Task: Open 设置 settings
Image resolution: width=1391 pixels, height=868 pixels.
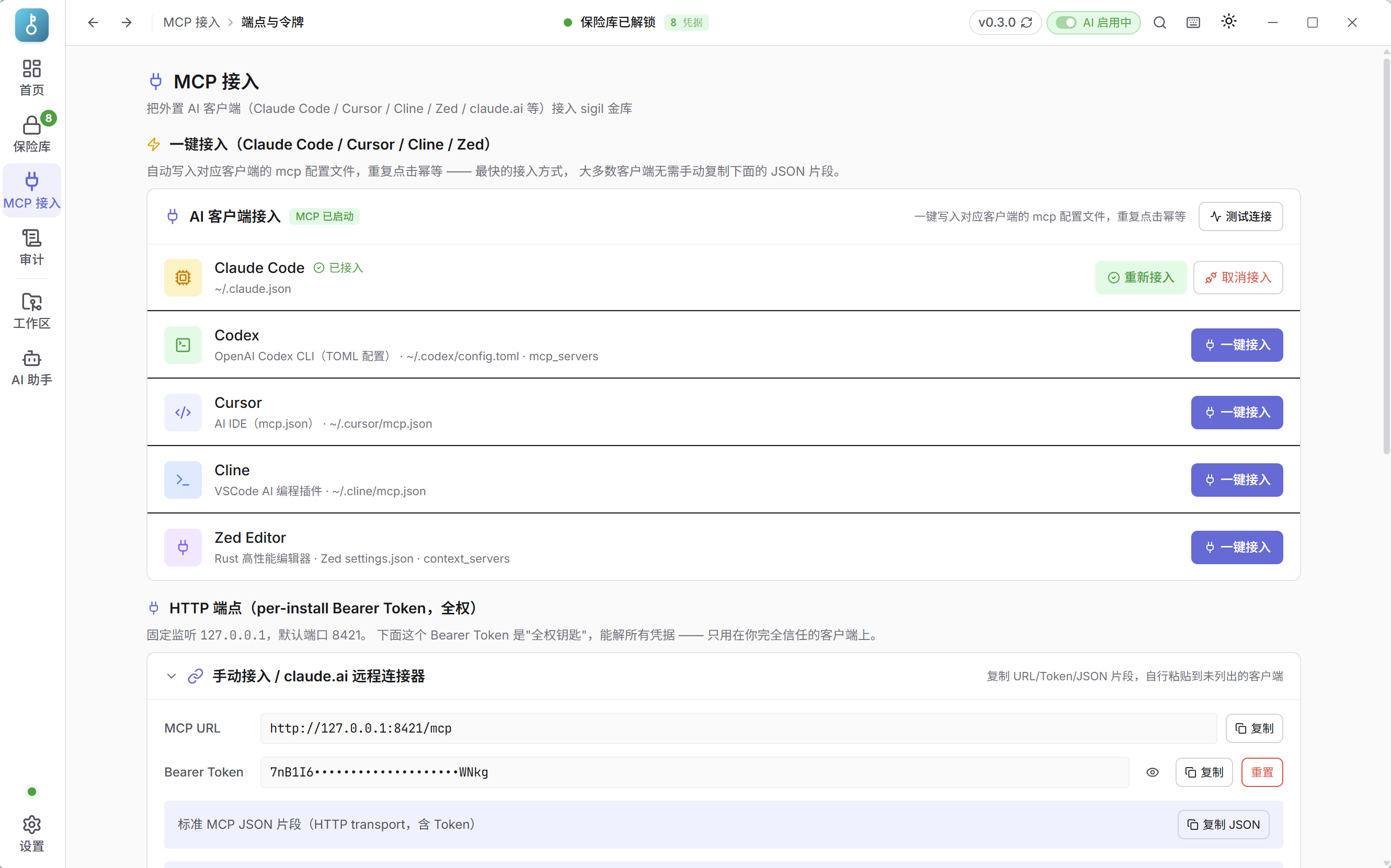Action: pyautogui.click(x=31, y=833)
